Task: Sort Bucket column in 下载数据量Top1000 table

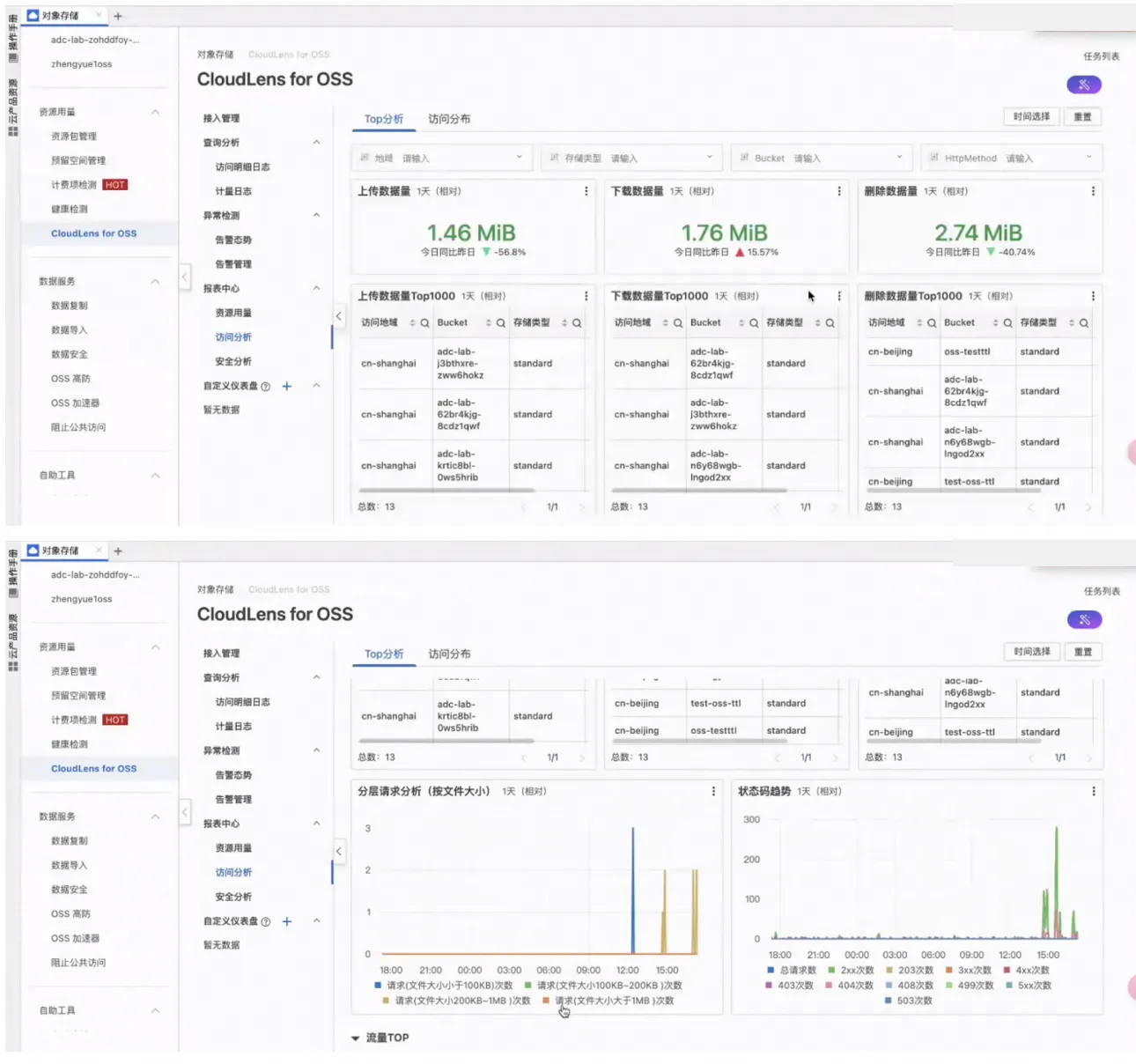Action: point(741,323)
